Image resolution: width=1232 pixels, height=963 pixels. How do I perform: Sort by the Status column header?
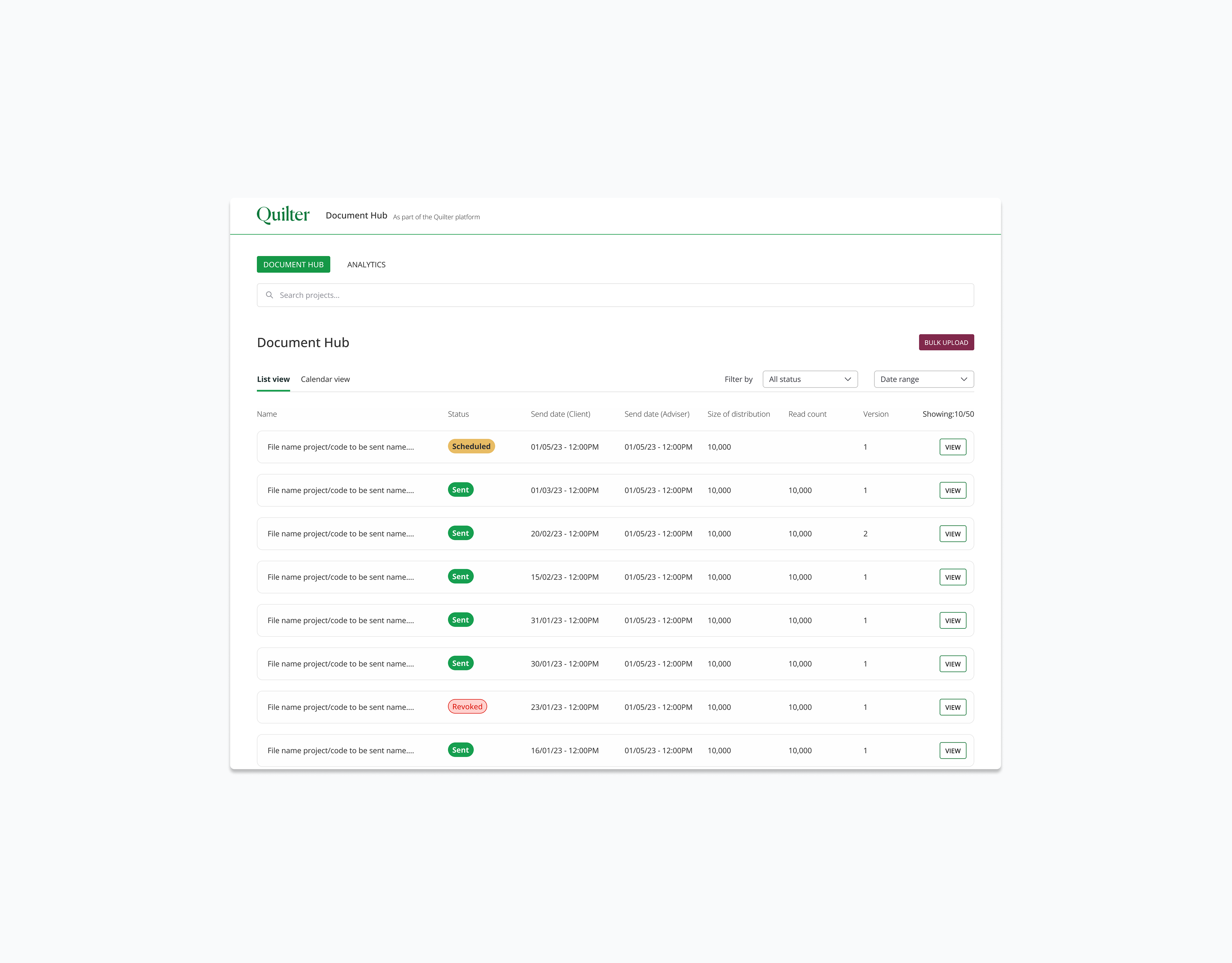pos(458,414)
